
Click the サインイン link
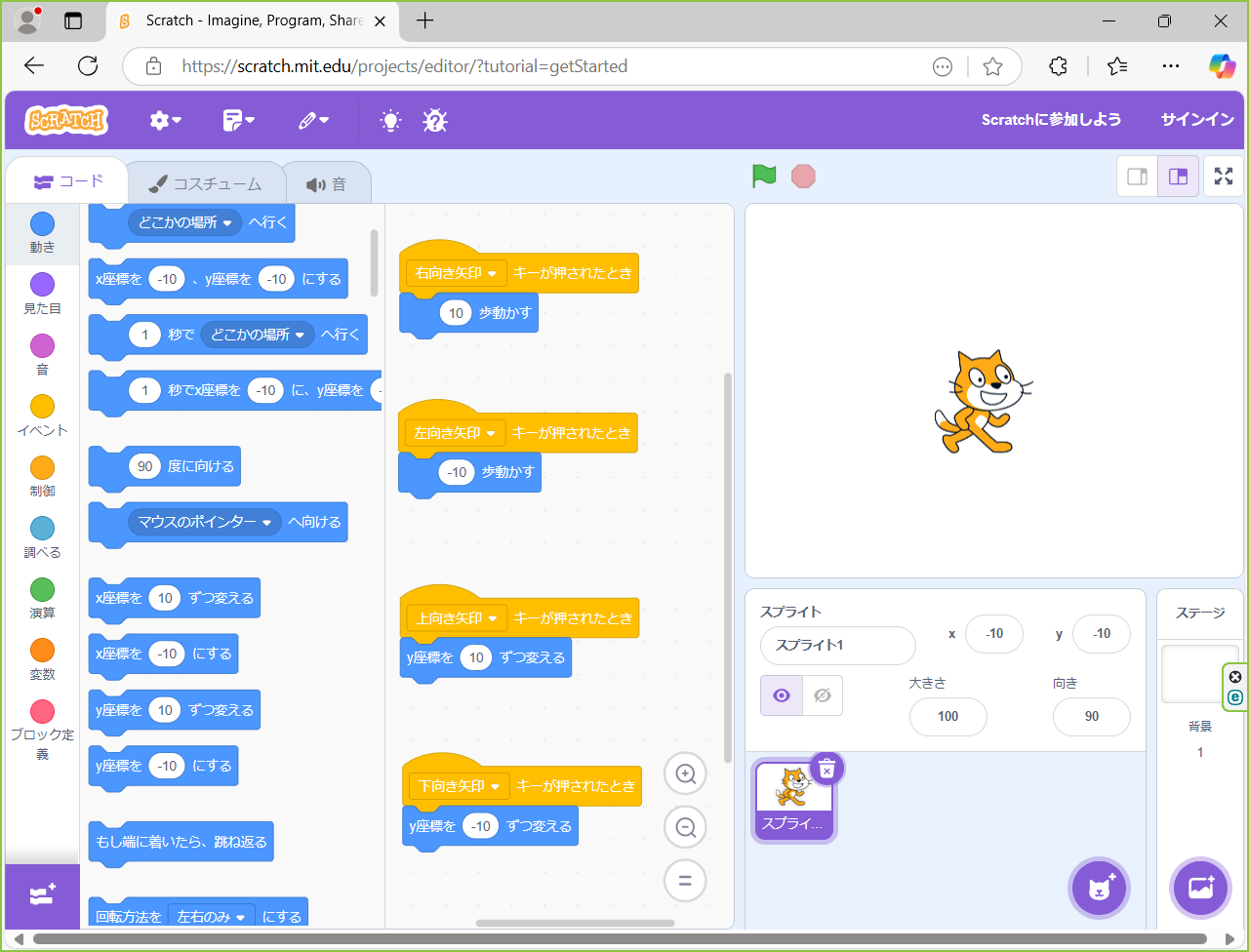point(1196,120)
